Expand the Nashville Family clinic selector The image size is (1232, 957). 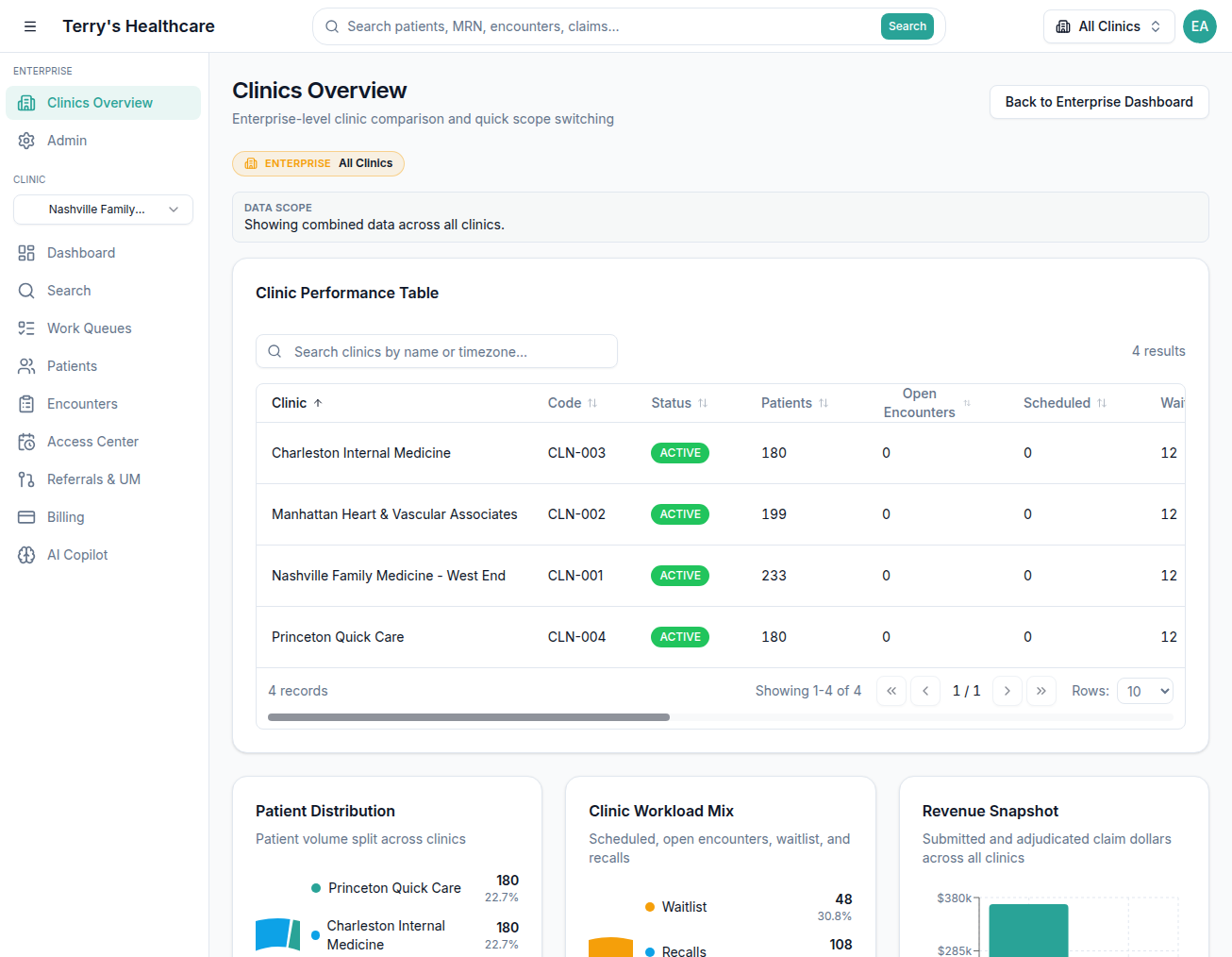pyautogui.click(x=103, y=209)
